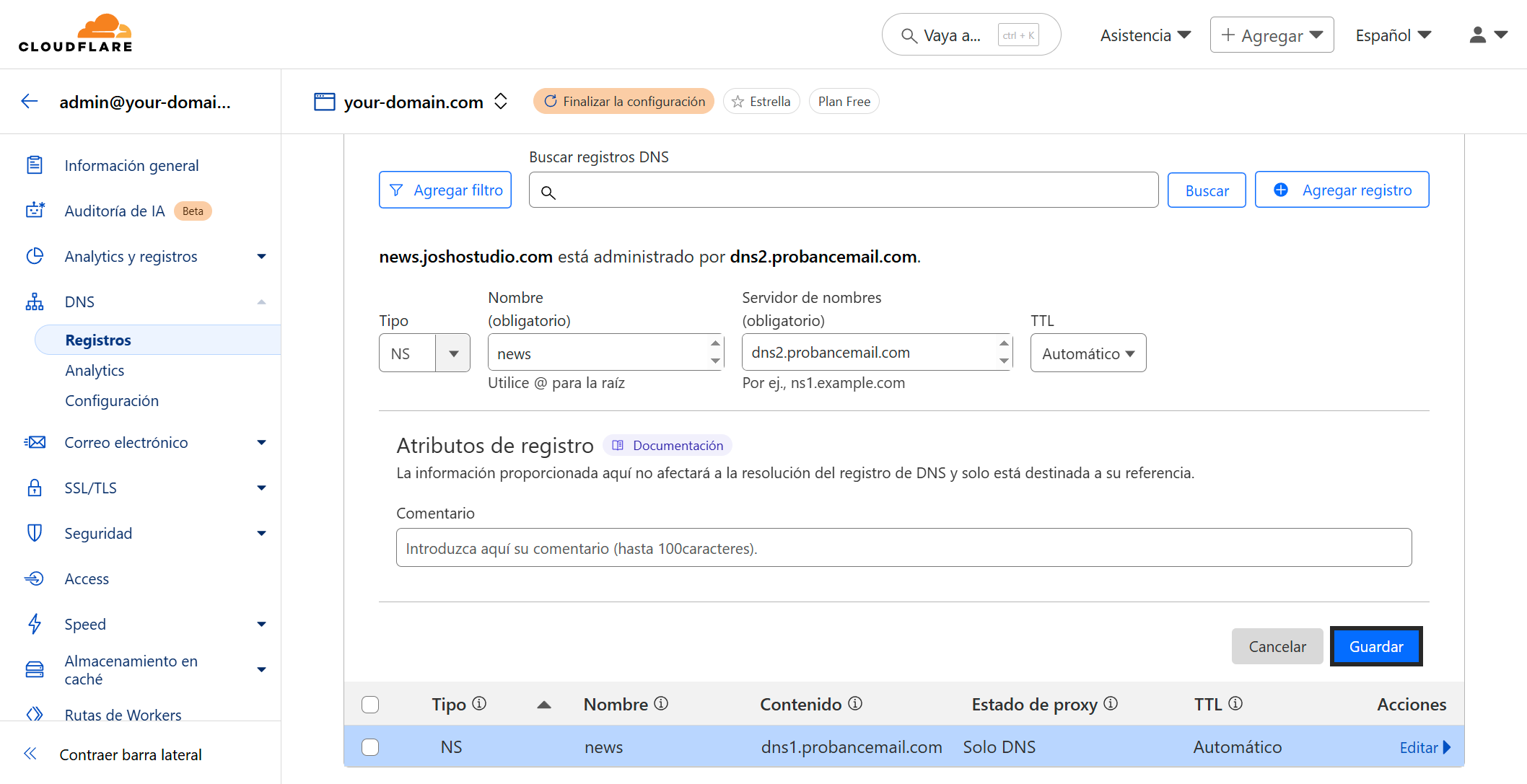Click the dns1.probancemail.com cell in the table
This screenshot has width=1527, height=784.
pos(852,747)
